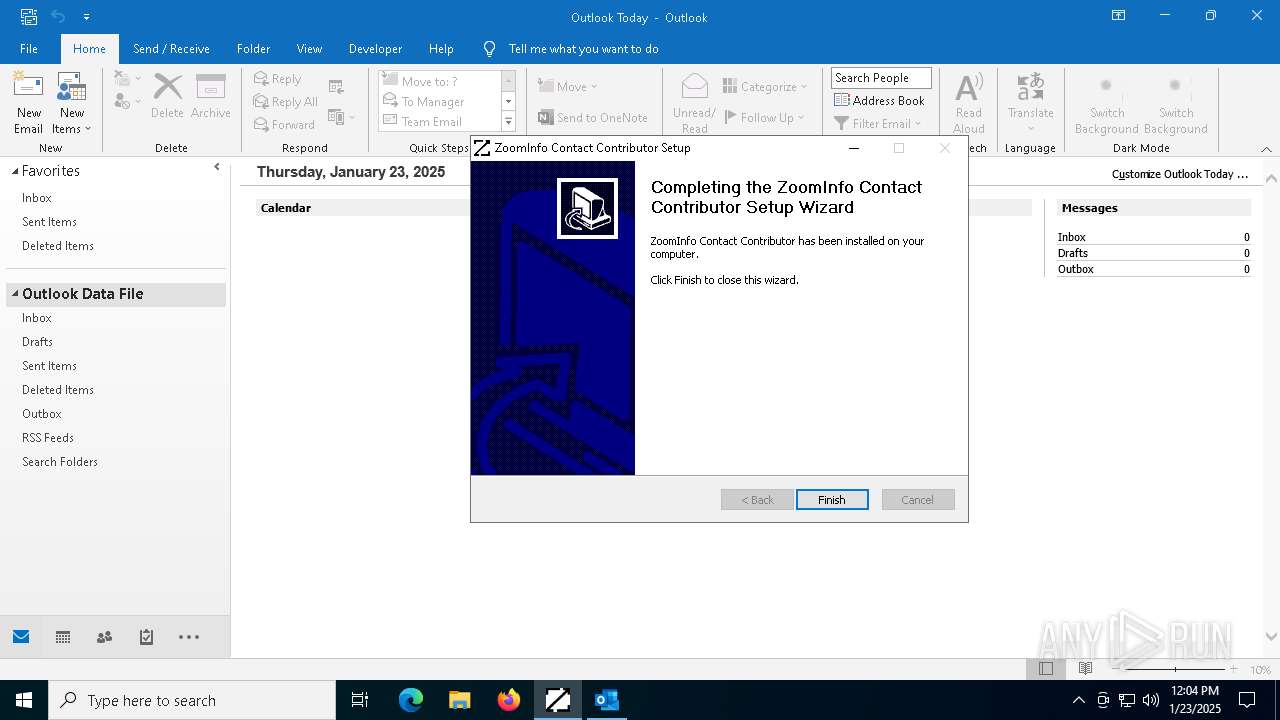
Task: Switch to Tasks navigation icon
Action: coord(146,637)
